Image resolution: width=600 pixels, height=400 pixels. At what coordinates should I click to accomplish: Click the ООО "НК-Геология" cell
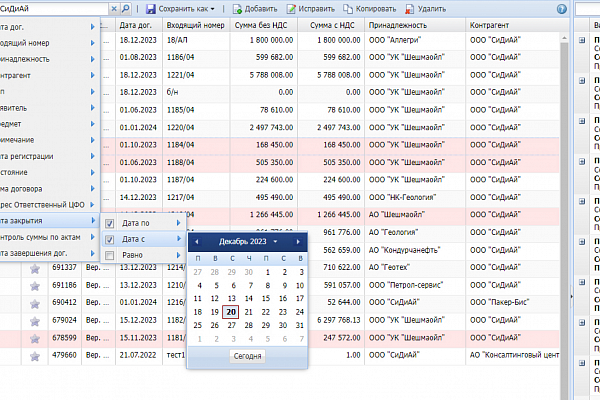(x=415, y=197)
